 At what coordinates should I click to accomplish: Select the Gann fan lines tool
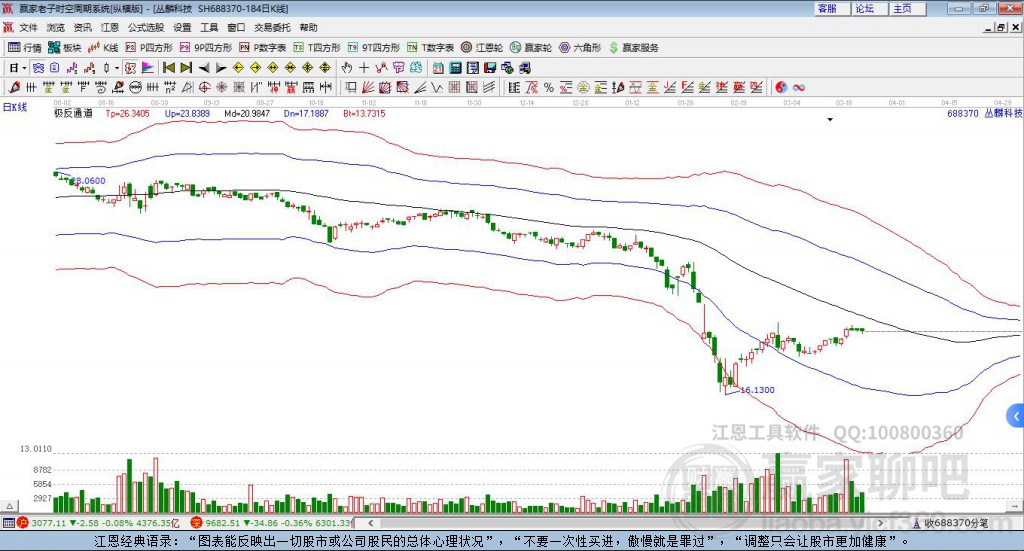point(368,87)
